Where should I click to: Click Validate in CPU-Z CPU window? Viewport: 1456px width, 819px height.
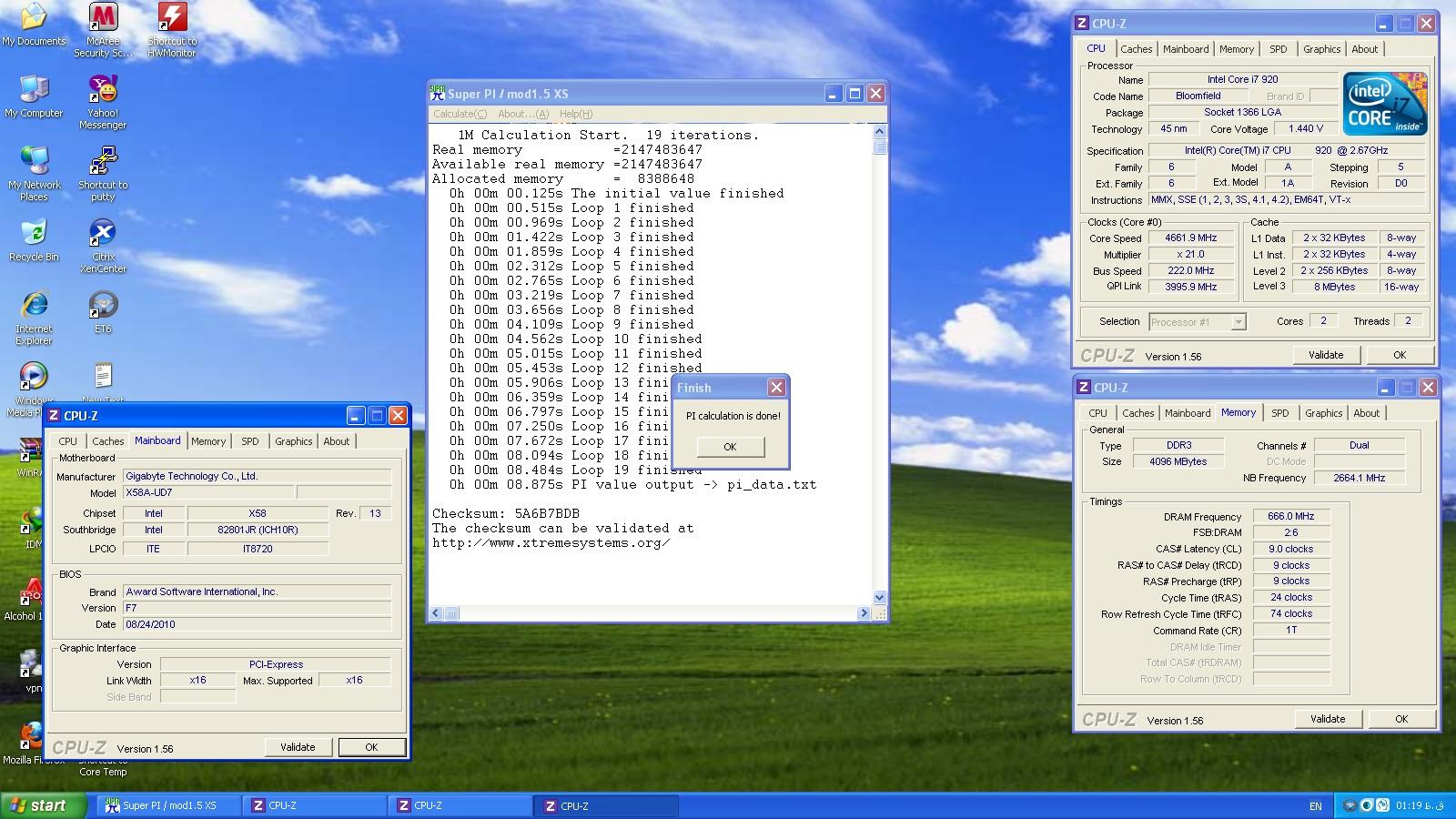(x=1326, y=355)
